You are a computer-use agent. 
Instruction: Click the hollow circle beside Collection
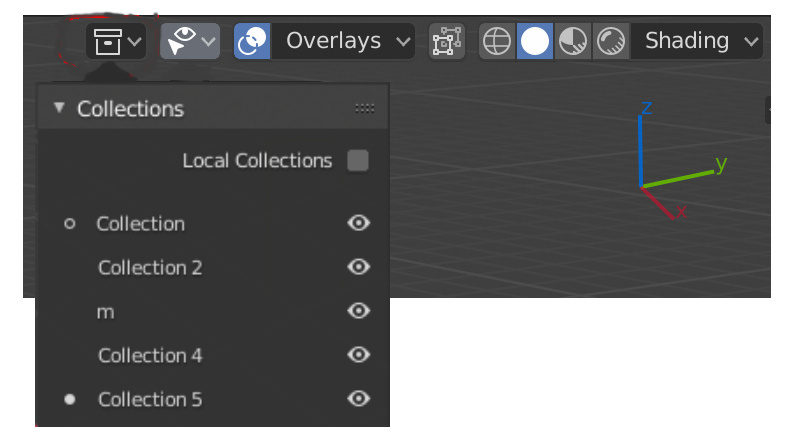tap(70, 224)
